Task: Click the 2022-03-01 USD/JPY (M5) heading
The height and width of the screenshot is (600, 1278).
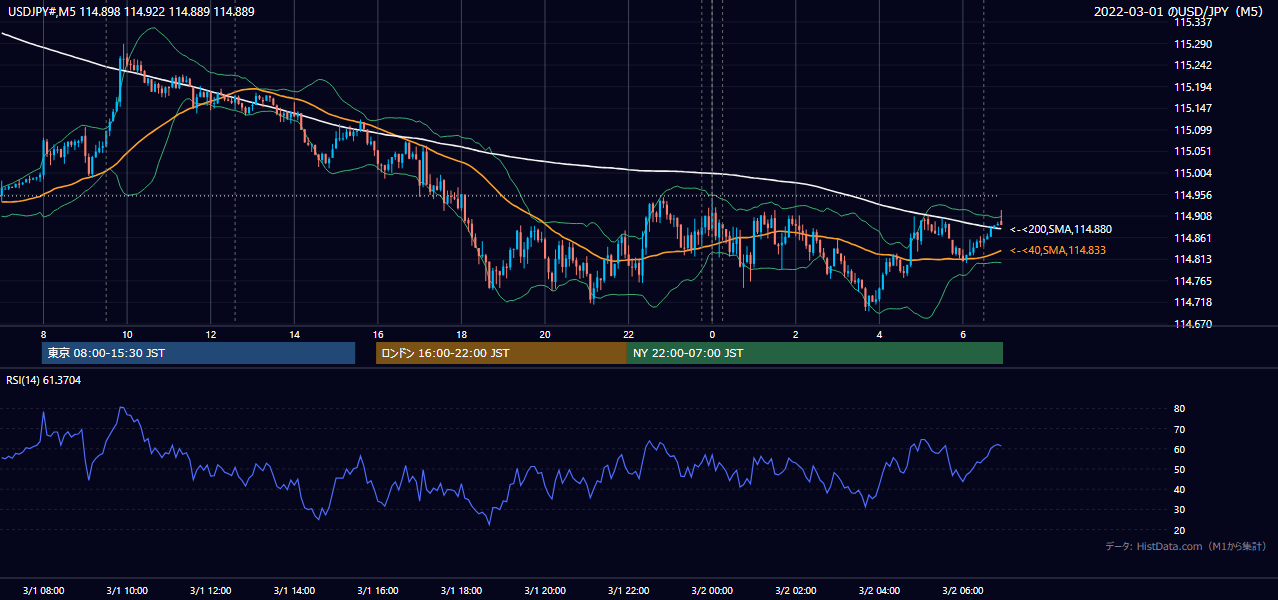Action: point(1180,12)
